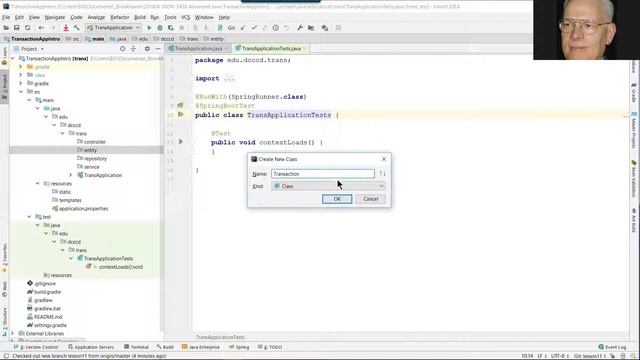Open Git show history clock icon
This screenshot has width=640, height=360.
click(x=276, y=28)
